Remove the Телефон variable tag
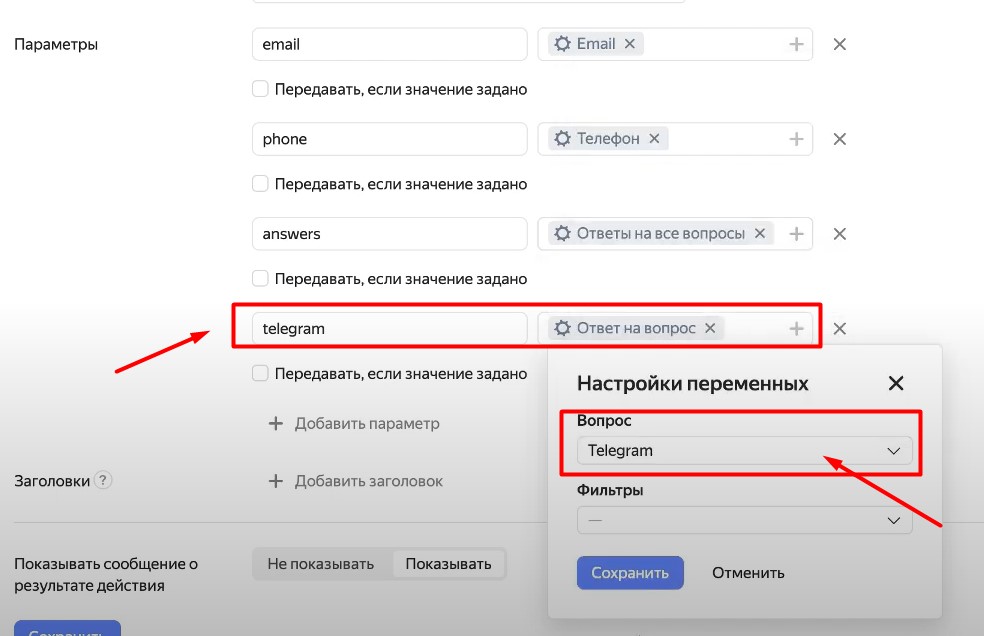The width and height of the screenshot is (984, 636). 654,139
